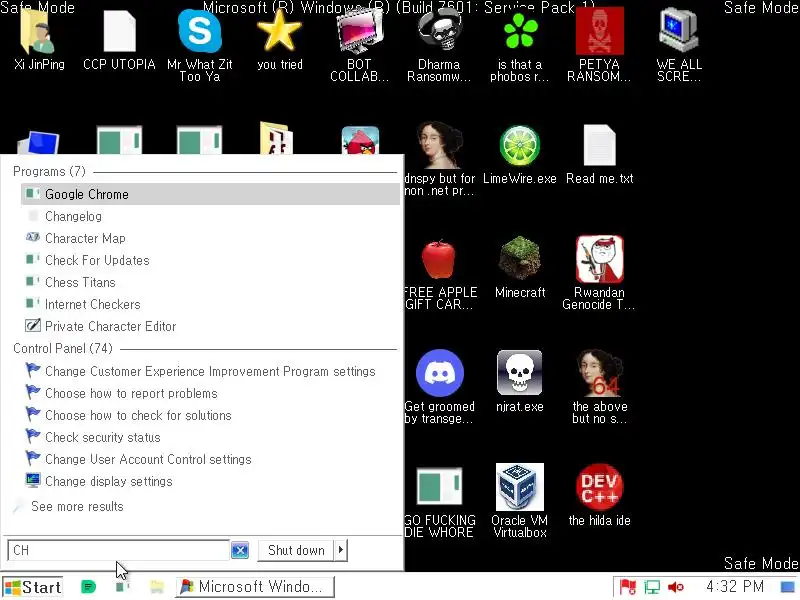
Task: Open the portrait icon labeled the above but no s...
Action: 599,373
